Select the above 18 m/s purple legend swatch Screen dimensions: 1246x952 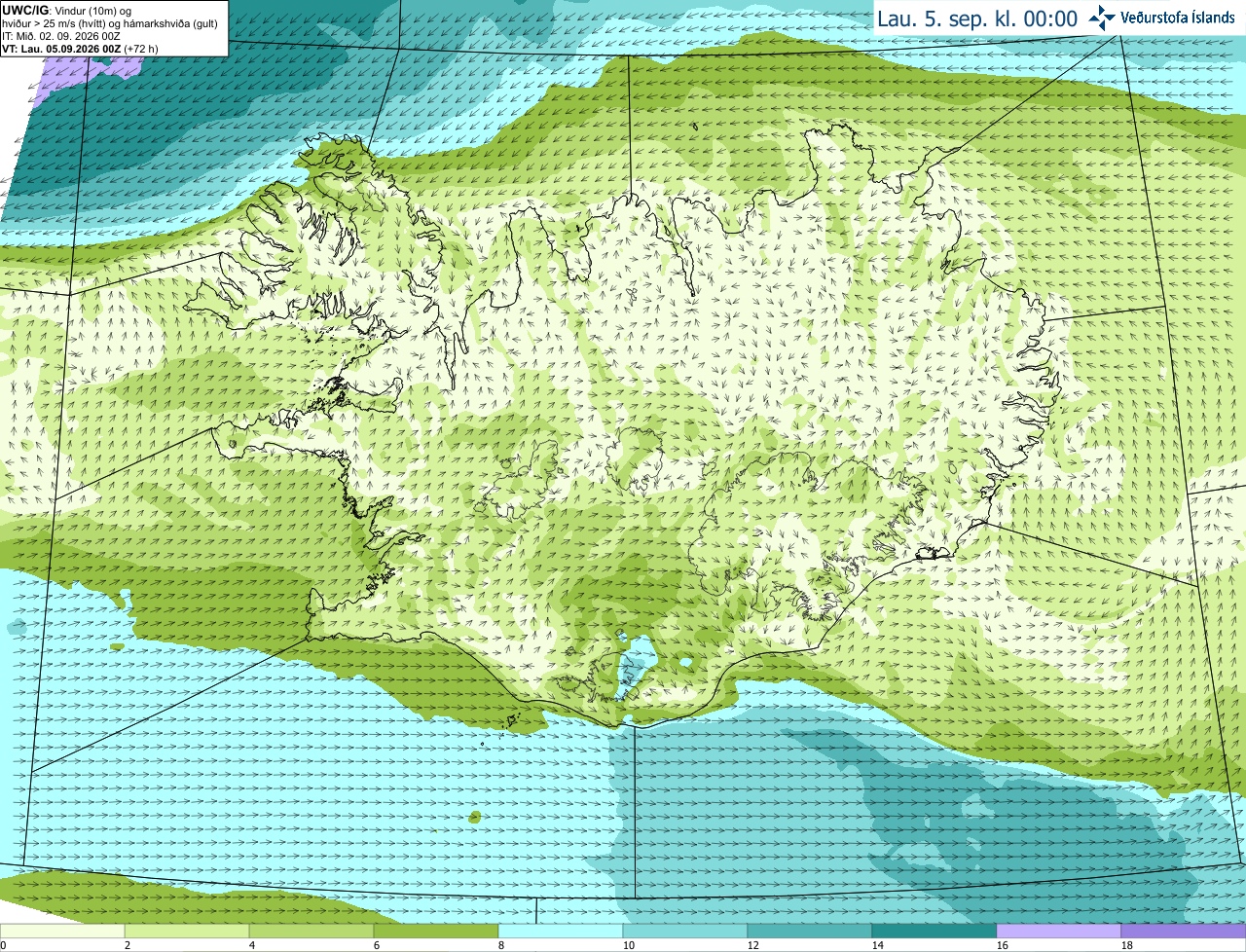pos(1184,932)
